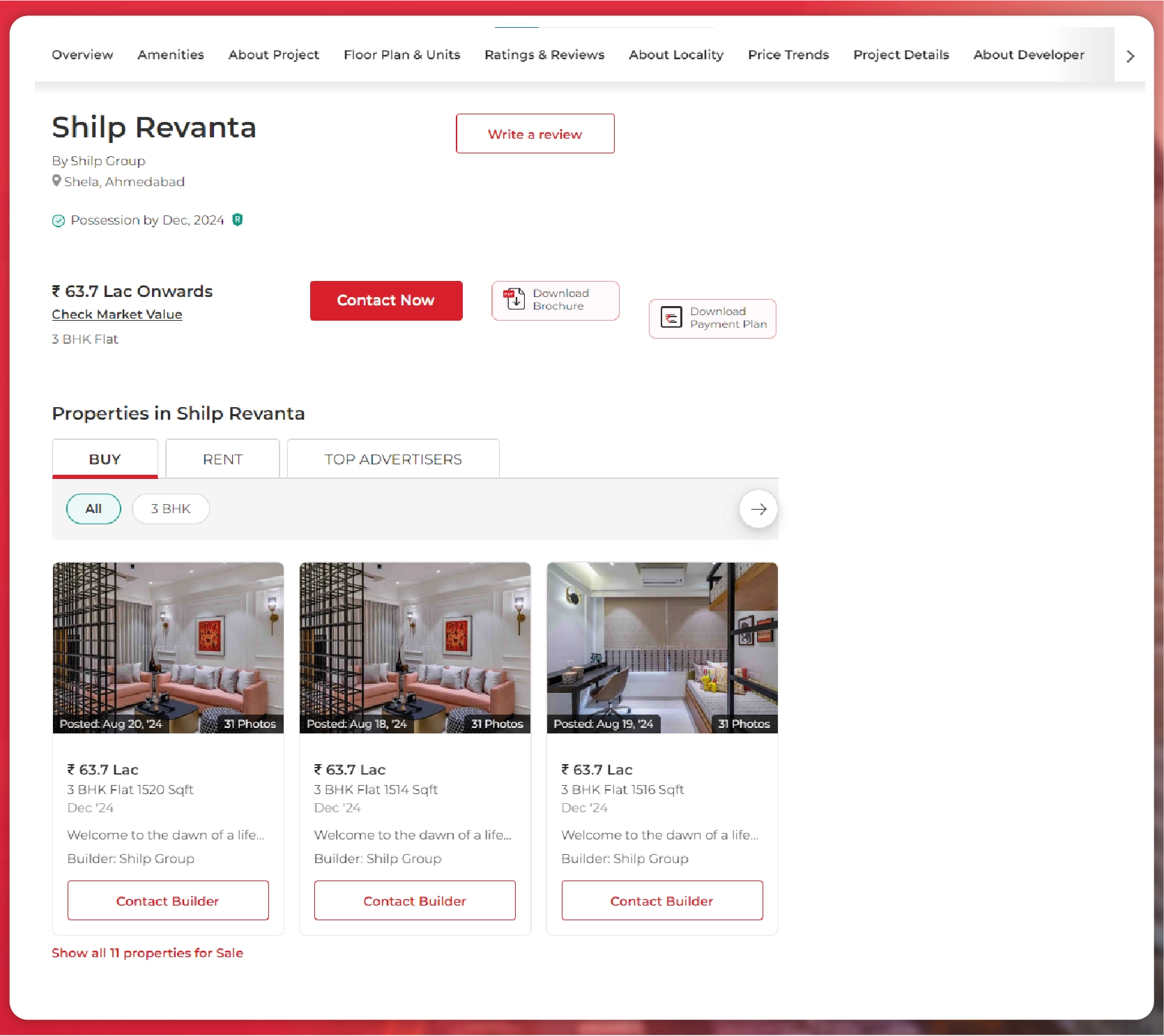This screenshot has width=1164, height=1036.
Task: Click the red Contact Now button
Action: pyautogui.click(x=386, y=300)
